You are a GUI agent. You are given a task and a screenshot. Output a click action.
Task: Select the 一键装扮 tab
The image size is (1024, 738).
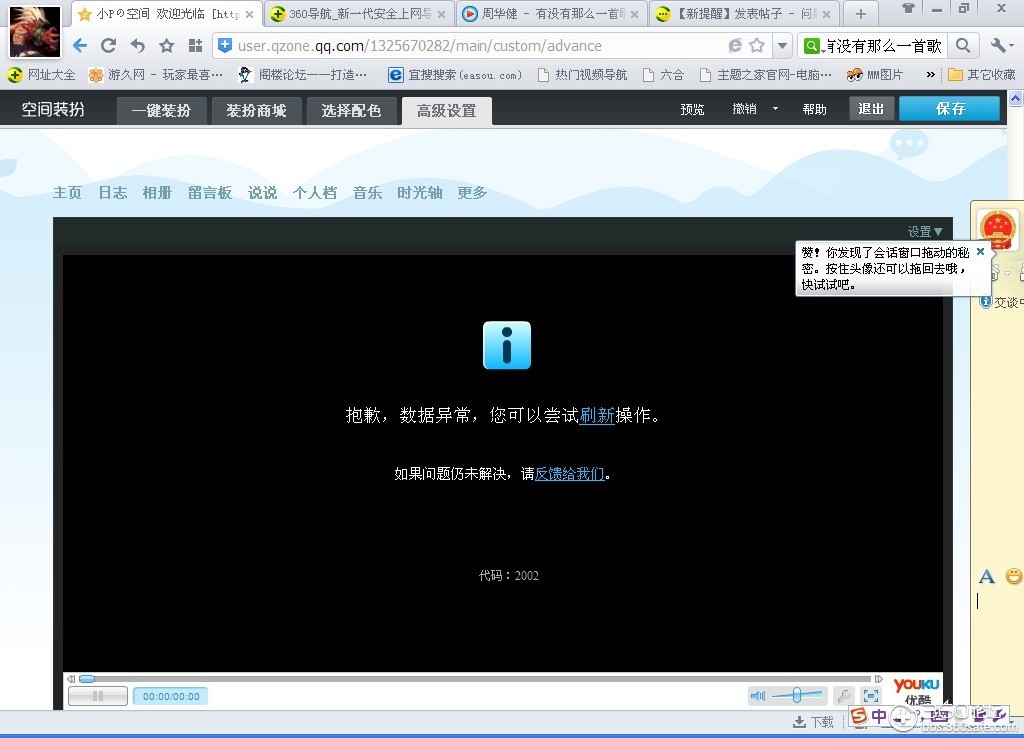(161, 110)
